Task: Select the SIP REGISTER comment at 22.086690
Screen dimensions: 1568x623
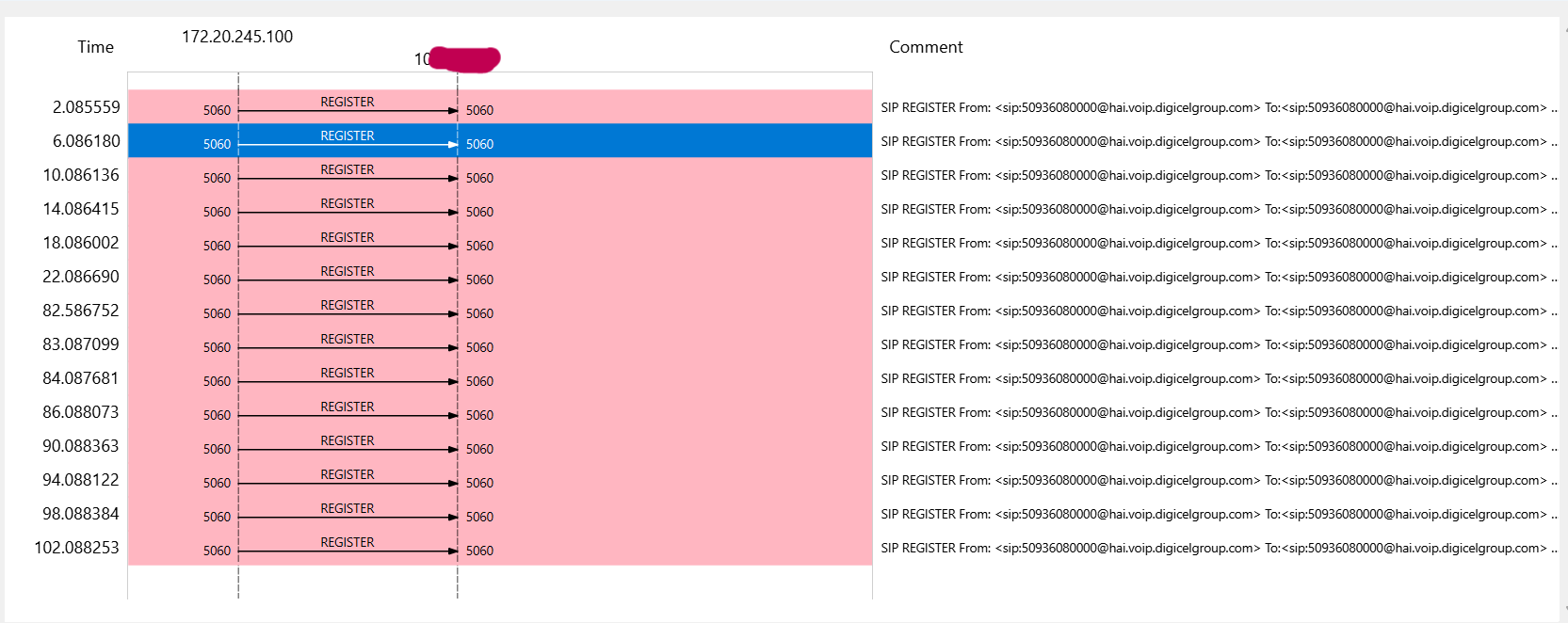Action: click(x=1219, y=277)
